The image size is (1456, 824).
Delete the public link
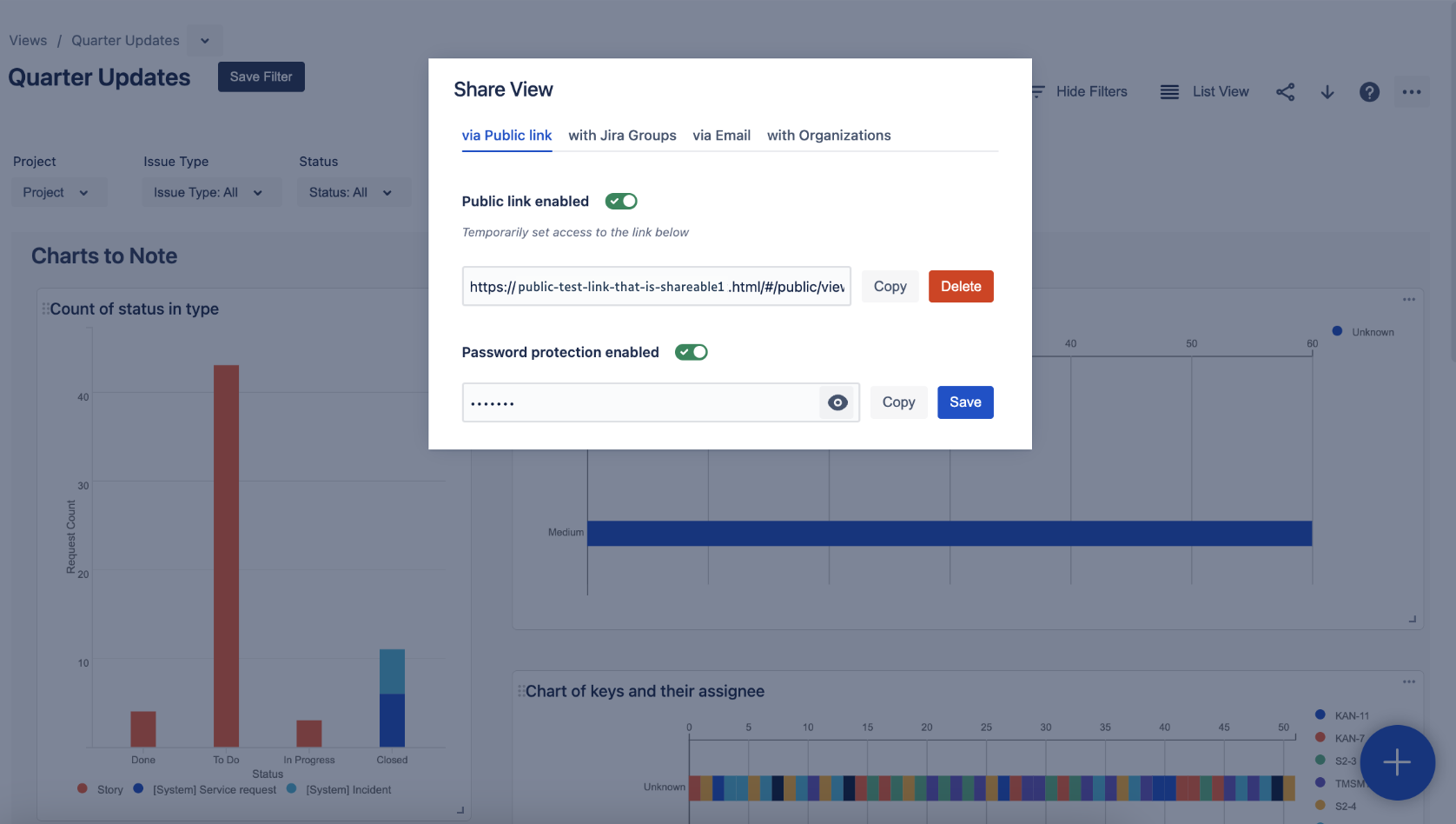[961, 286]
